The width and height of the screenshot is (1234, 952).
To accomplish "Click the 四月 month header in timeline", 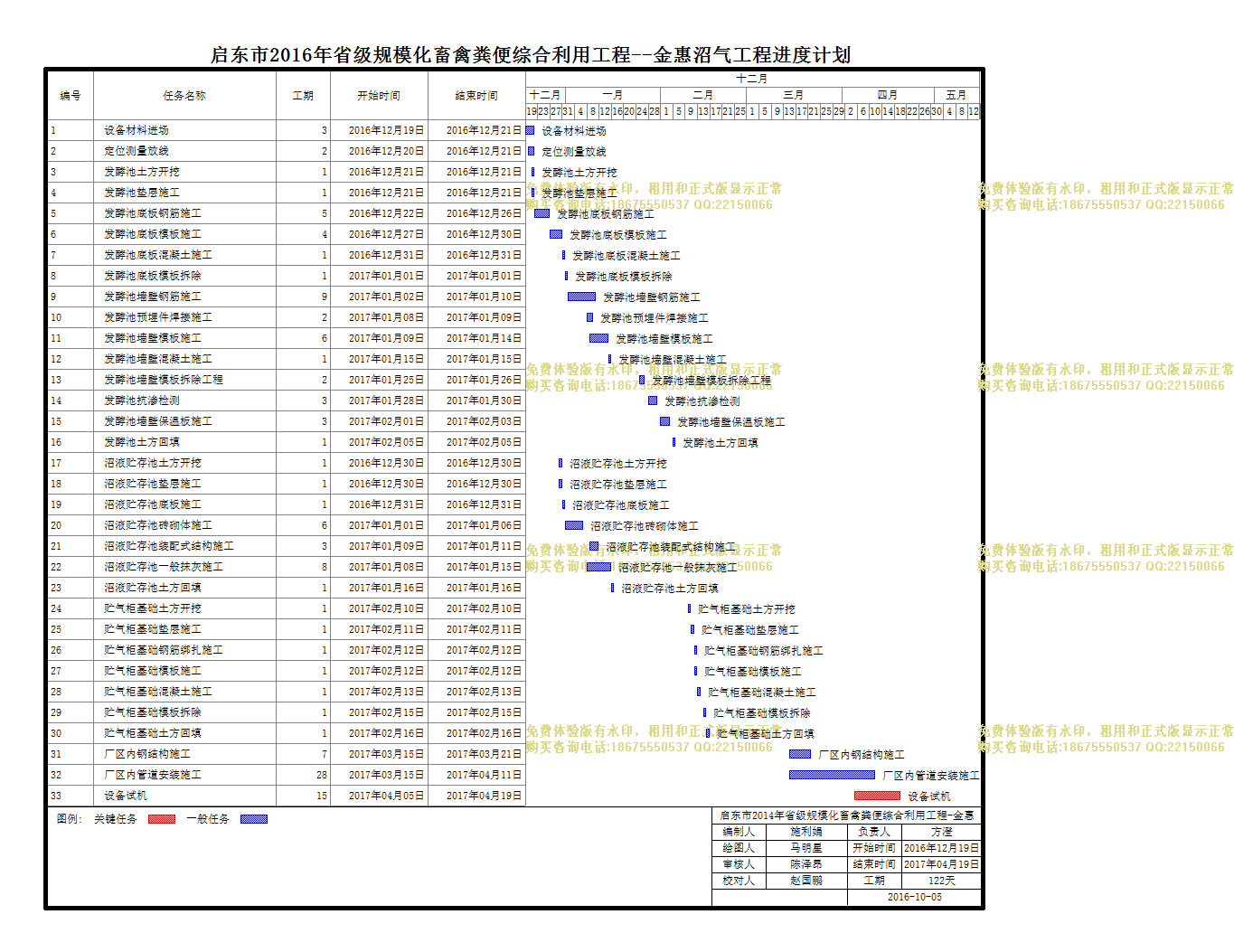I will pos(888,95).
